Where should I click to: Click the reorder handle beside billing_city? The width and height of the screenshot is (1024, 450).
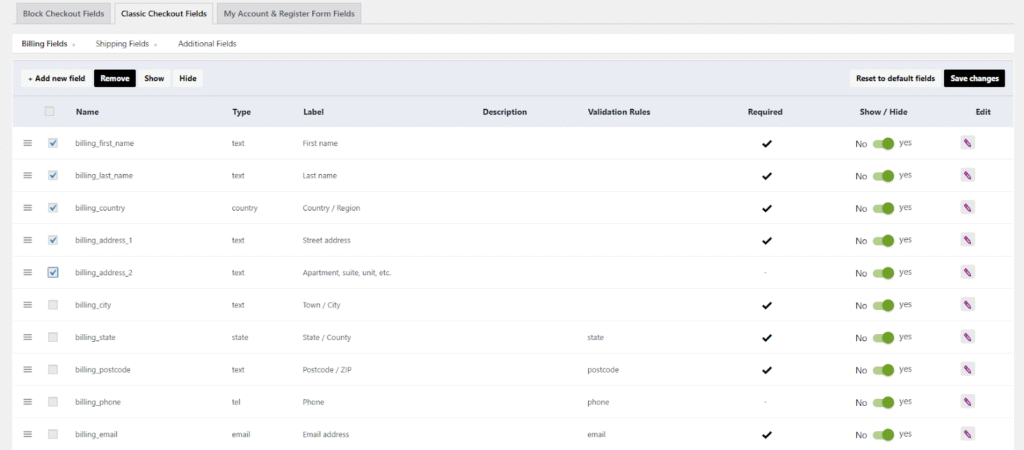click(28, 305)
